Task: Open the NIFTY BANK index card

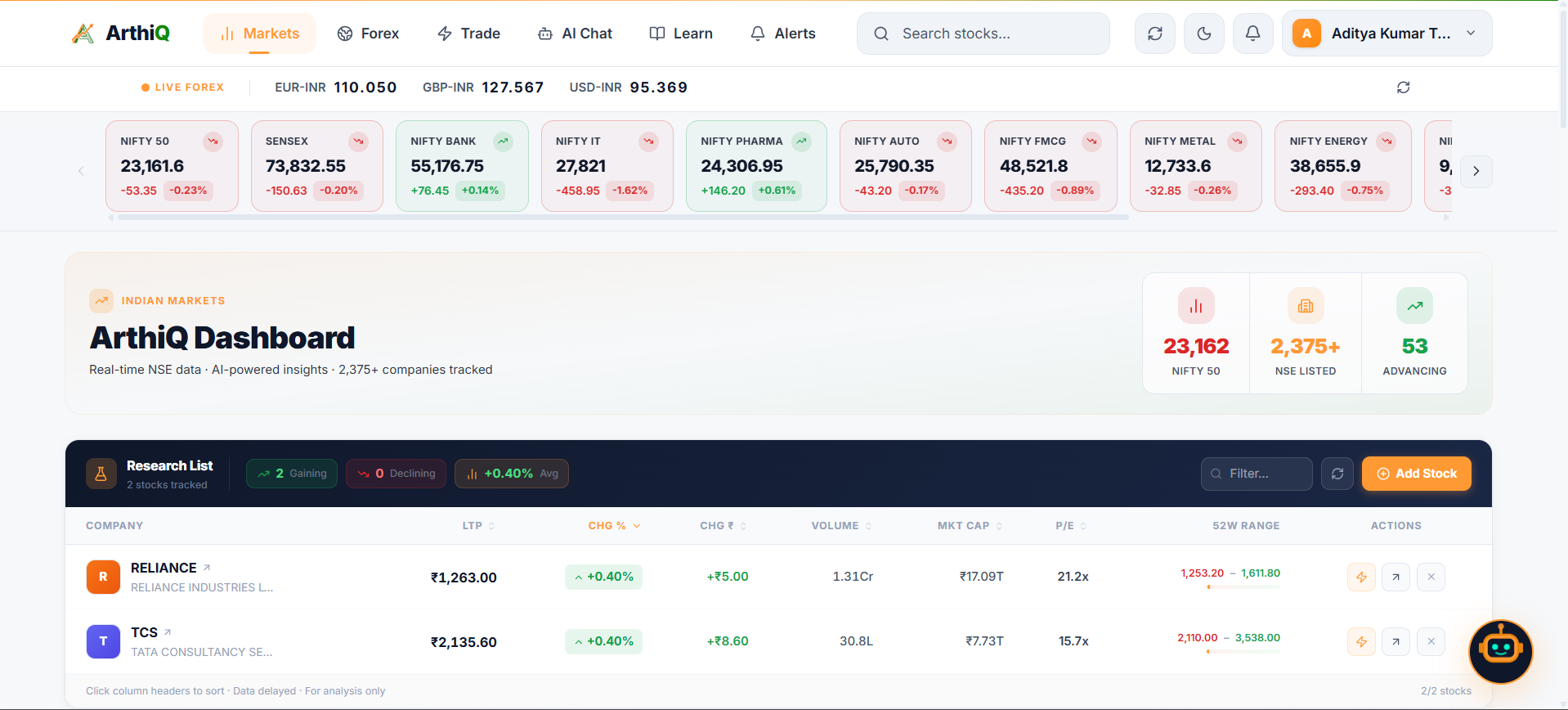Action: coord(462,166)
